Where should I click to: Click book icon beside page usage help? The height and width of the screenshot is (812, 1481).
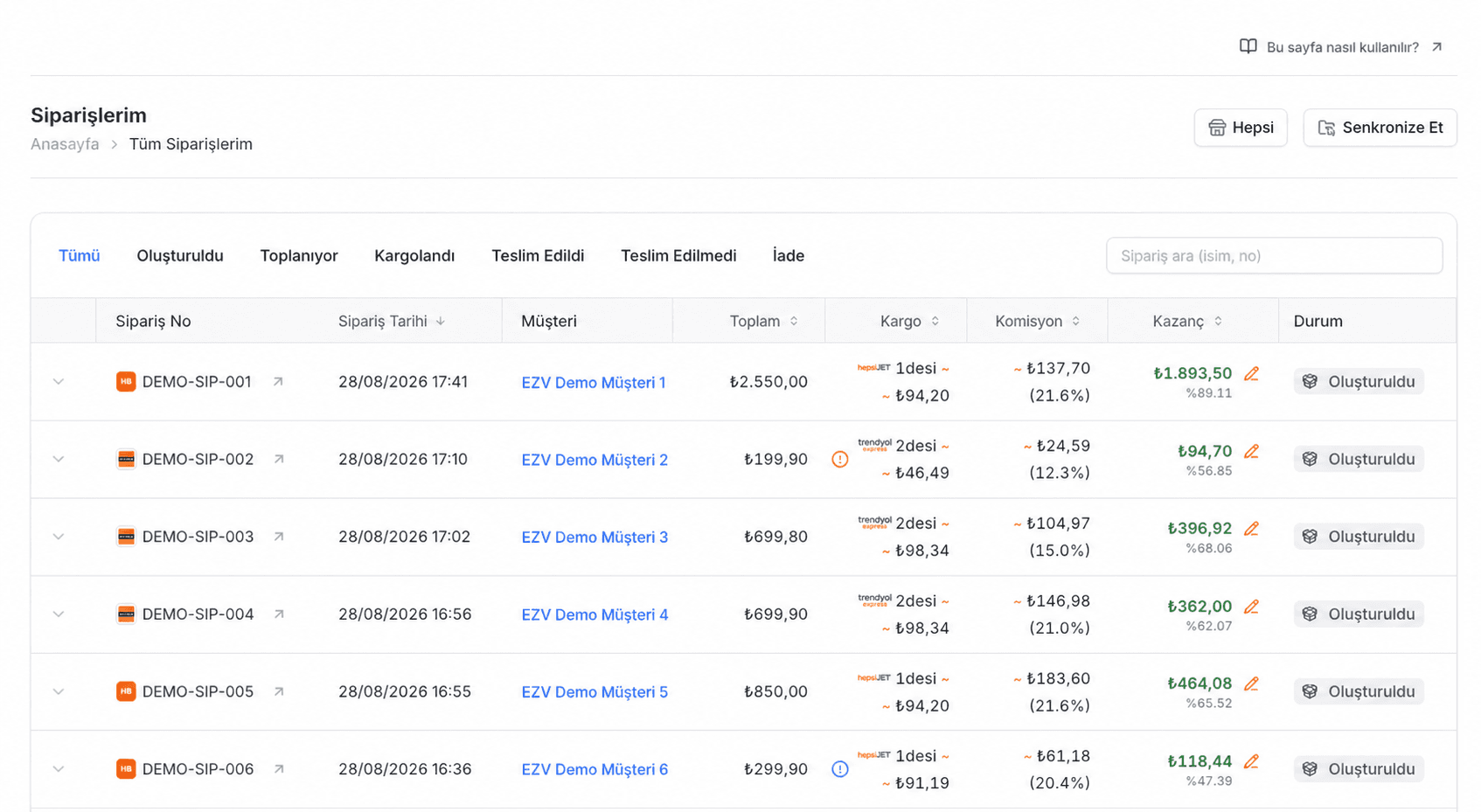1248,46
